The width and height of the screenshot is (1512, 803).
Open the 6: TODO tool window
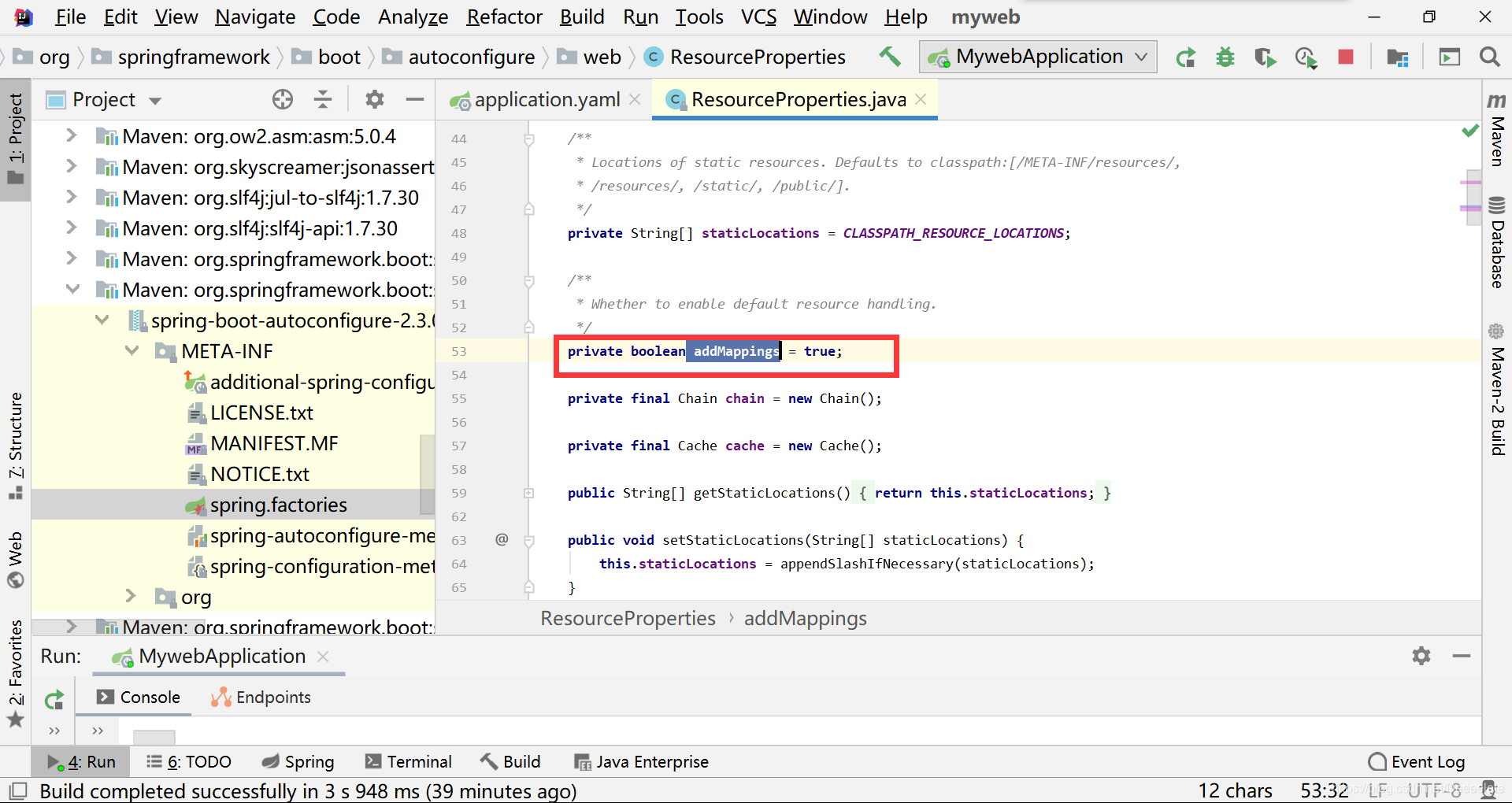[189, 761]
